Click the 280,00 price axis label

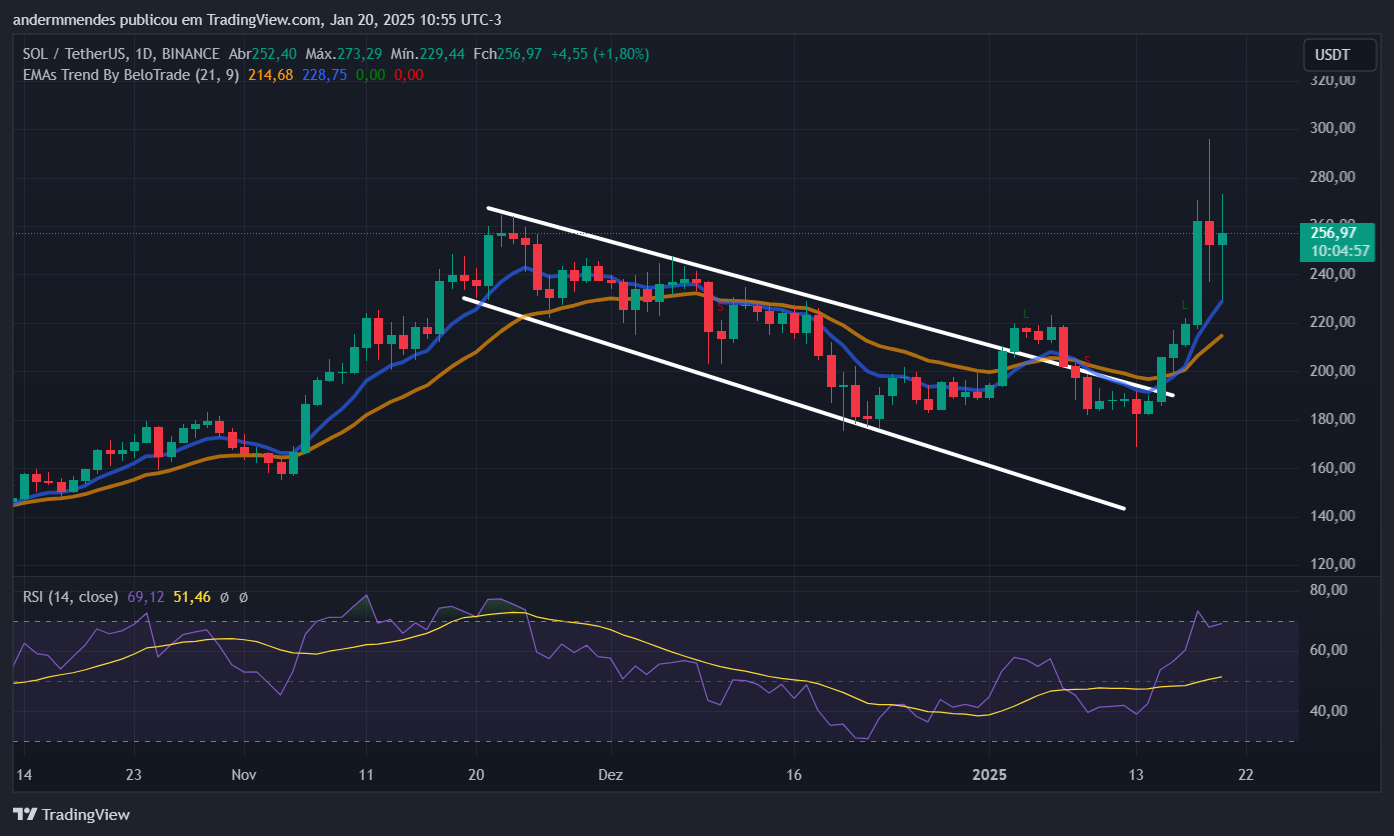pyautogui.click(x=1333, y=177)
